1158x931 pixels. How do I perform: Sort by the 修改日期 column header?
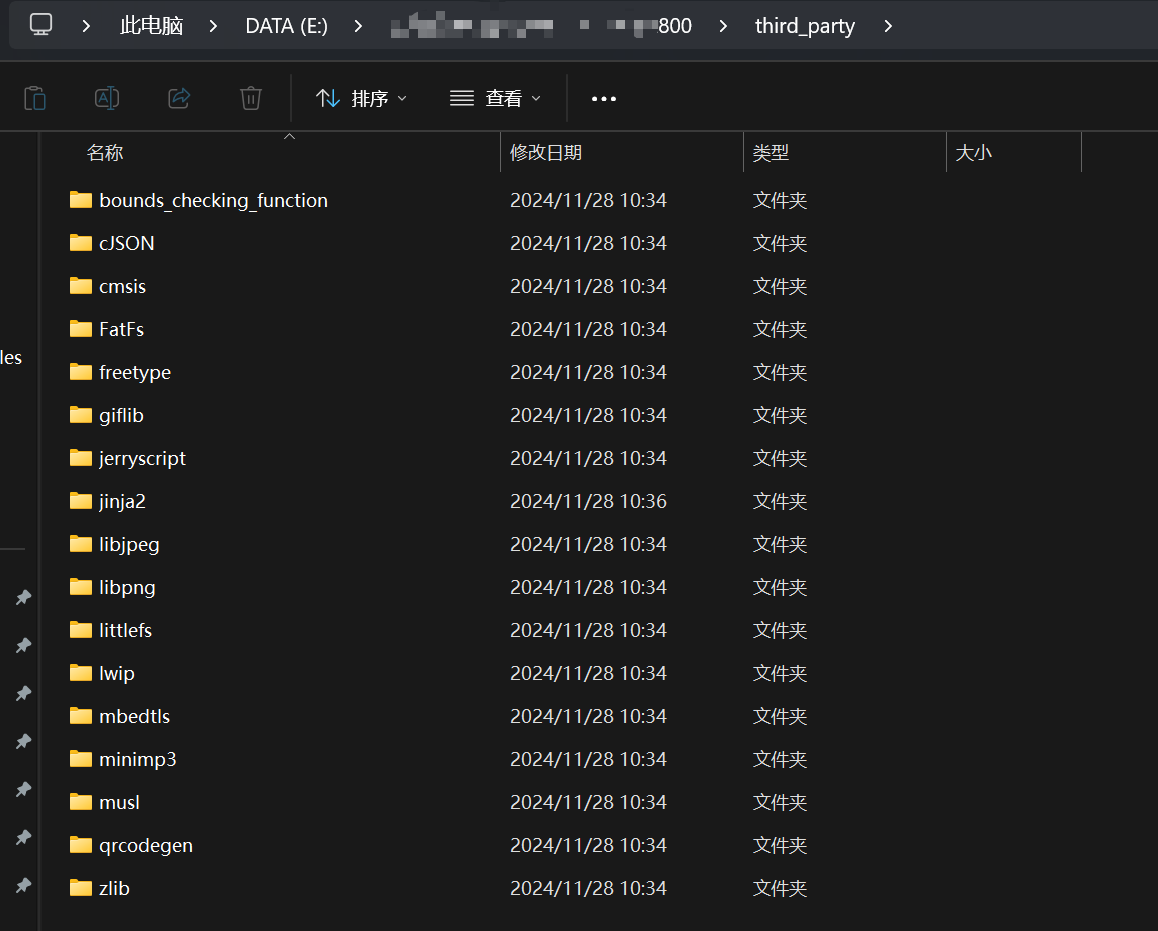click(x=546, y=153)
